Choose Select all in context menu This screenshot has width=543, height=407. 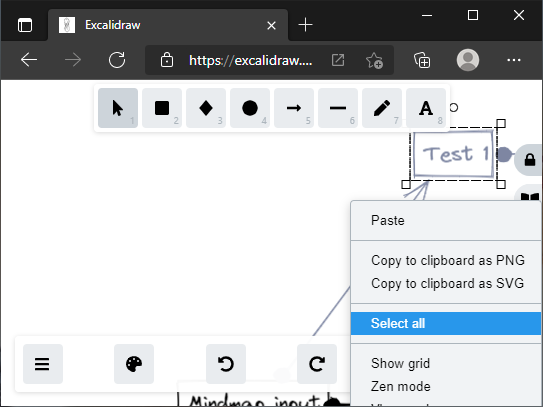tap(446, 324)
